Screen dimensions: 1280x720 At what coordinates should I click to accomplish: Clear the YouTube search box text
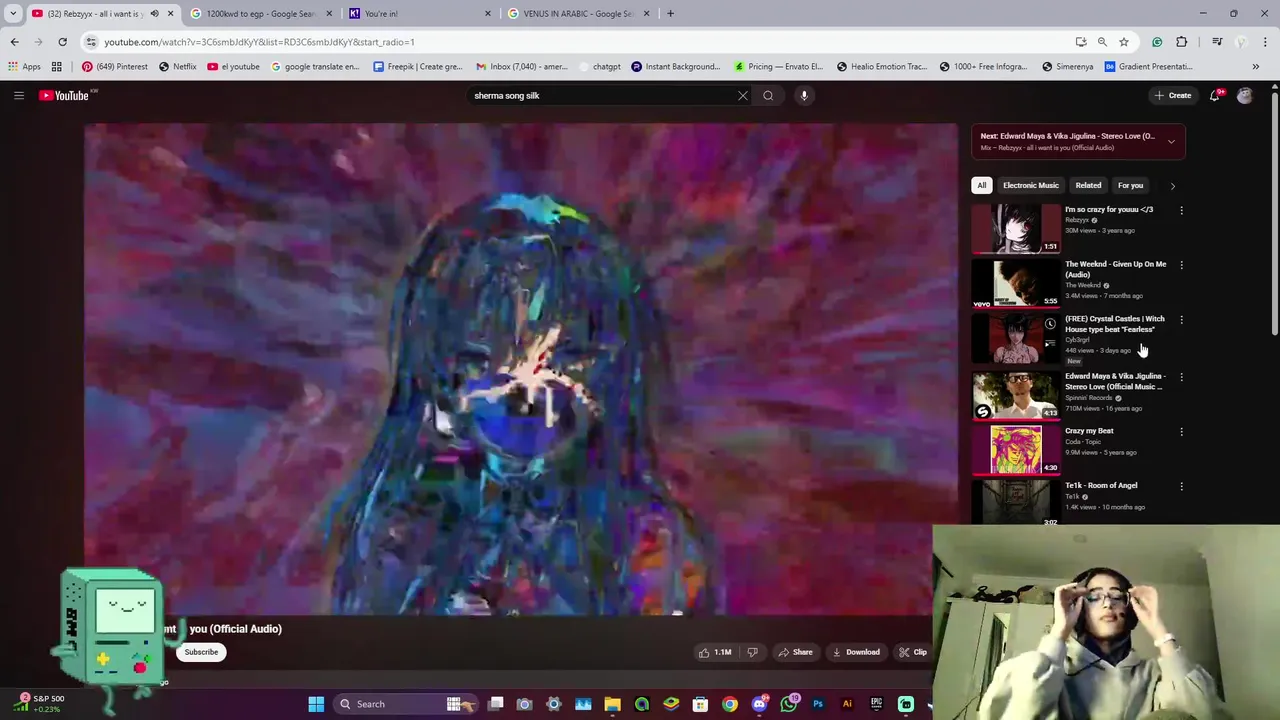742,95
